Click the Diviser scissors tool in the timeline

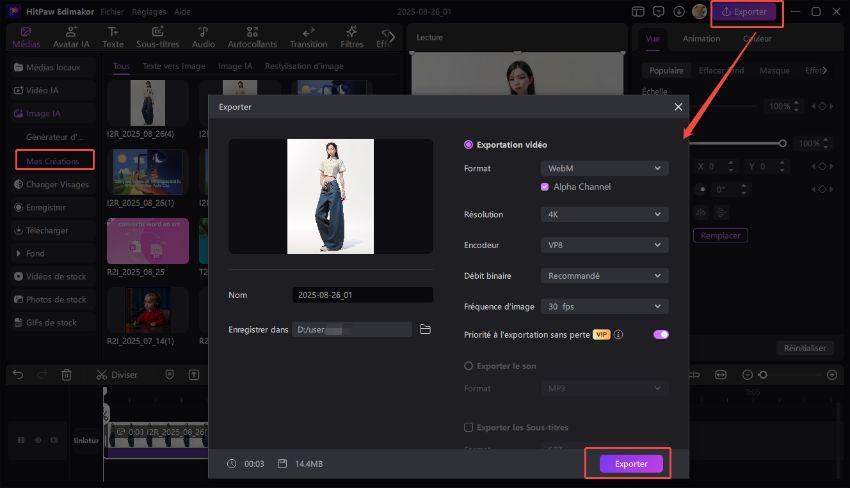[117, 374]
